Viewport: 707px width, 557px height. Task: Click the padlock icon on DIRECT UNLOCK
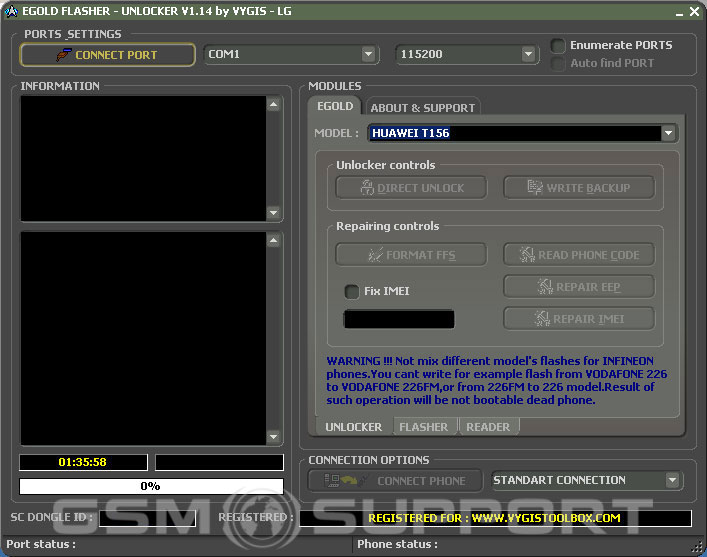pyautogui.click(x=367, y=187)
